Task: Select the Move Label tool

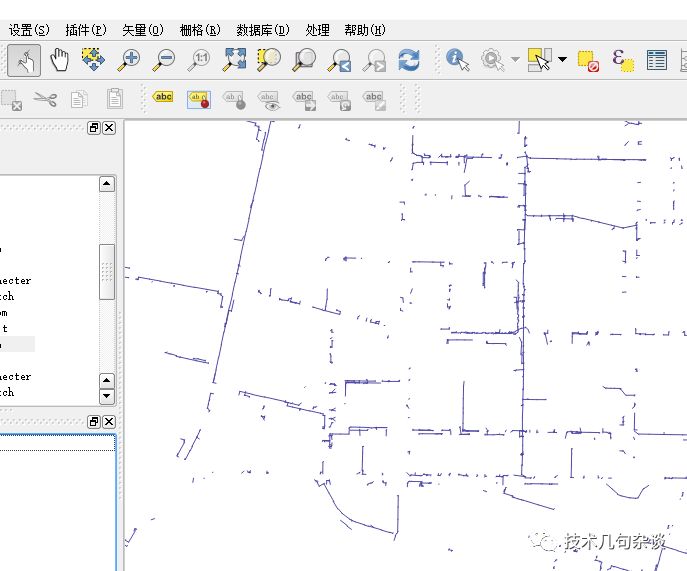Action: 304,100
